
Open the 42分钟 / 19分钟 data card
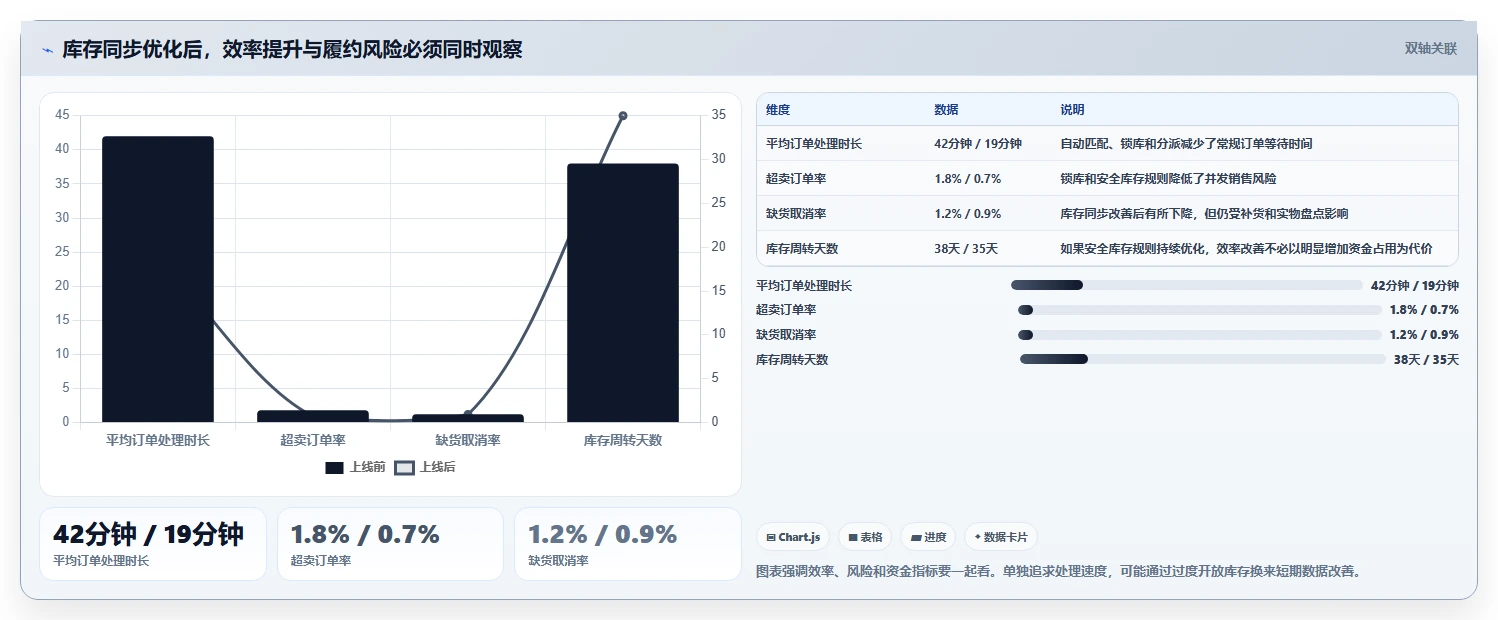click(x=153, y=544)
